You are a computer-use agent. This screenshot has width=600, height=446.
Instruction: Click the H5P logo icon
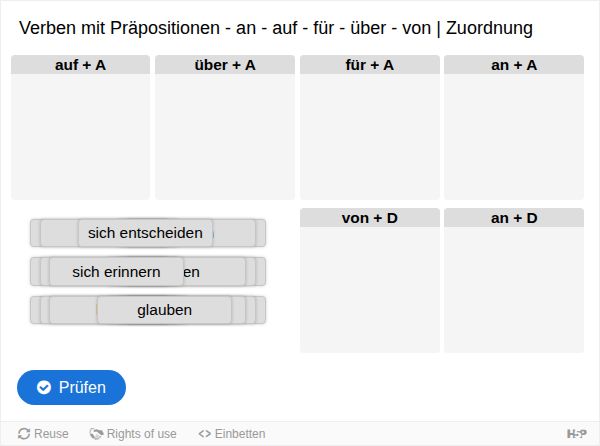tap(576, 434)
